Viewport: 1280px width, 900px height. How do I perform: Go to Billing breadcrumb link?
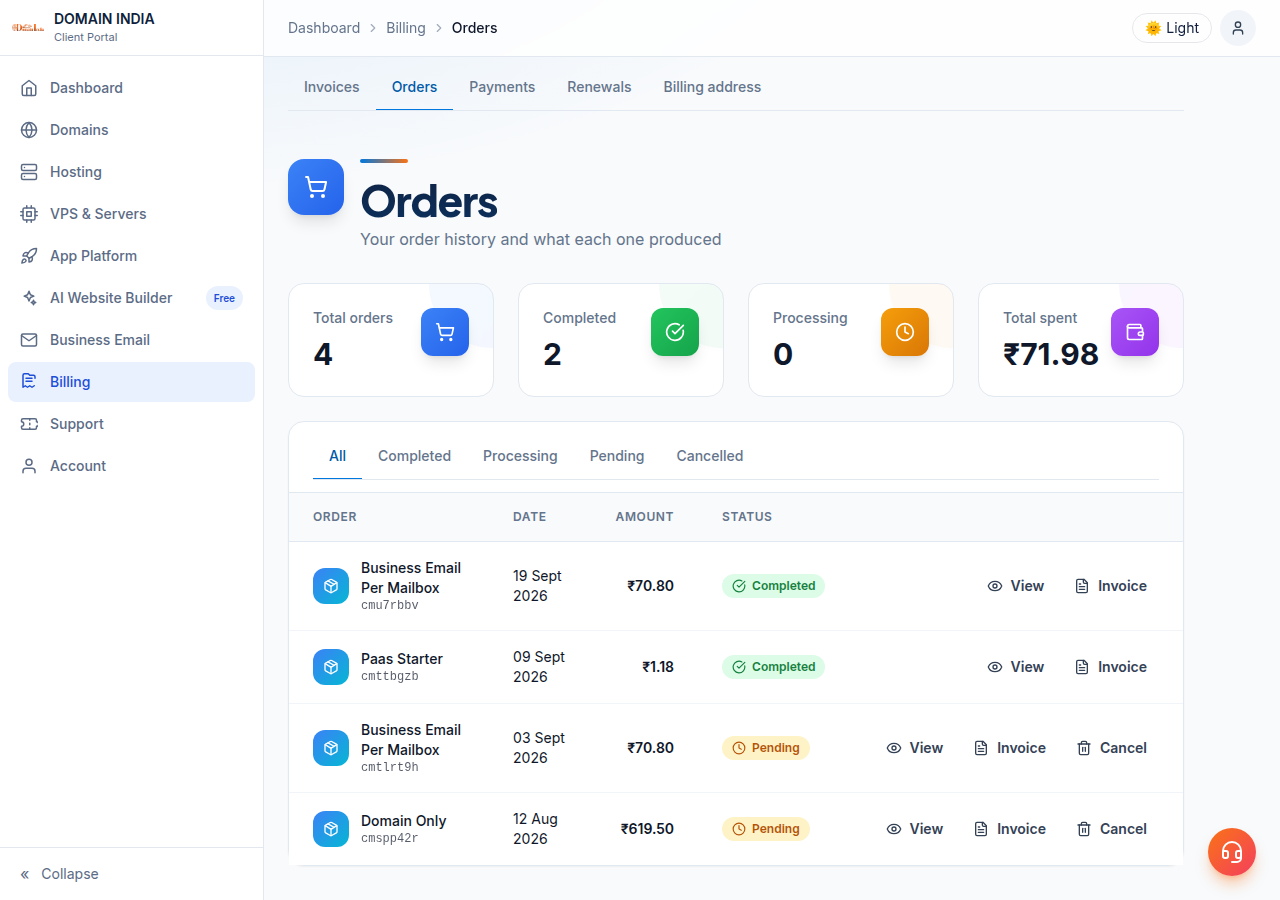(x=406, y=28)
